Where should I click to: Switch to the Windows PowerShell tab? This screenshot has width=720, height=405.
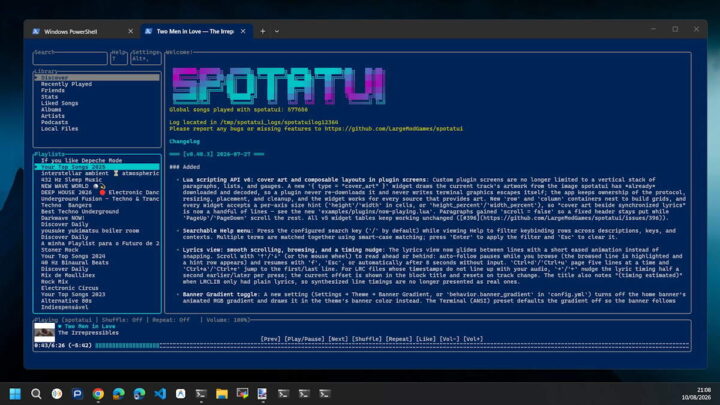(83, 31)
